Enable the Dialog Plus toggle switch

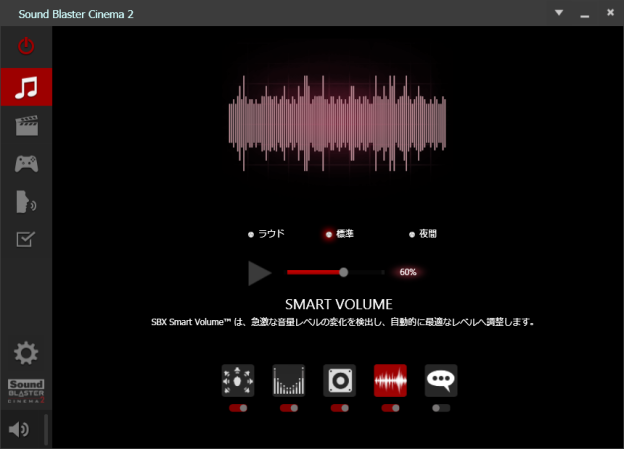point(441,408)
